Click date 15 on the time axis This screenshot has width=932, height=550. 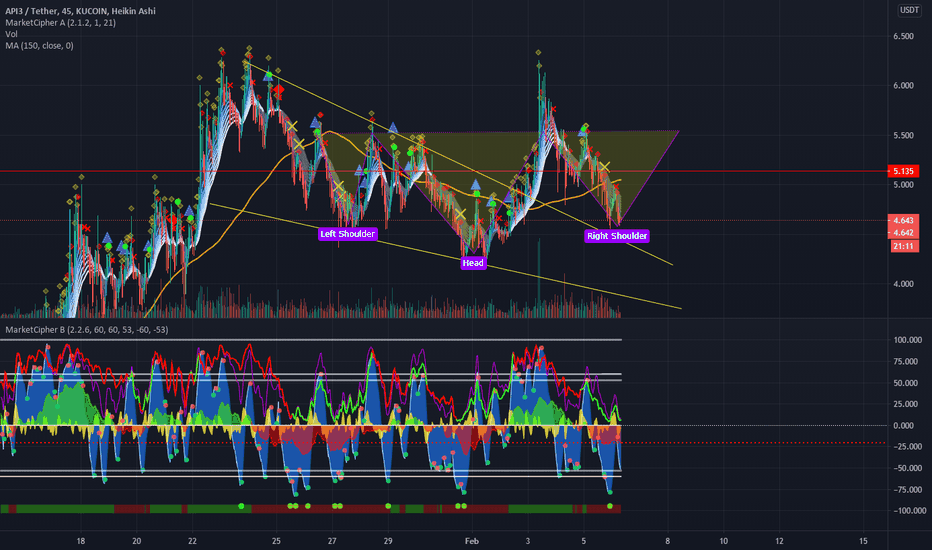863,541
